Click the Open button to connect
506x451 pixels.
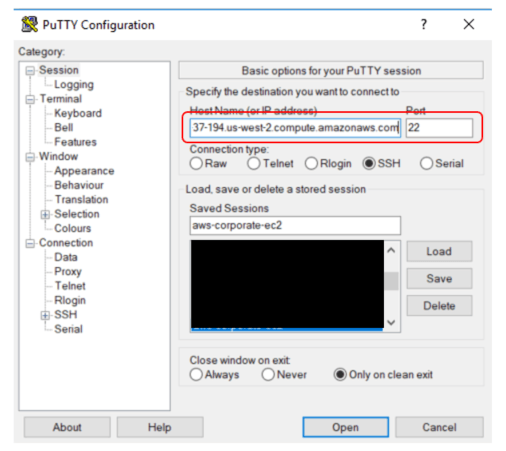pos(346,427)
